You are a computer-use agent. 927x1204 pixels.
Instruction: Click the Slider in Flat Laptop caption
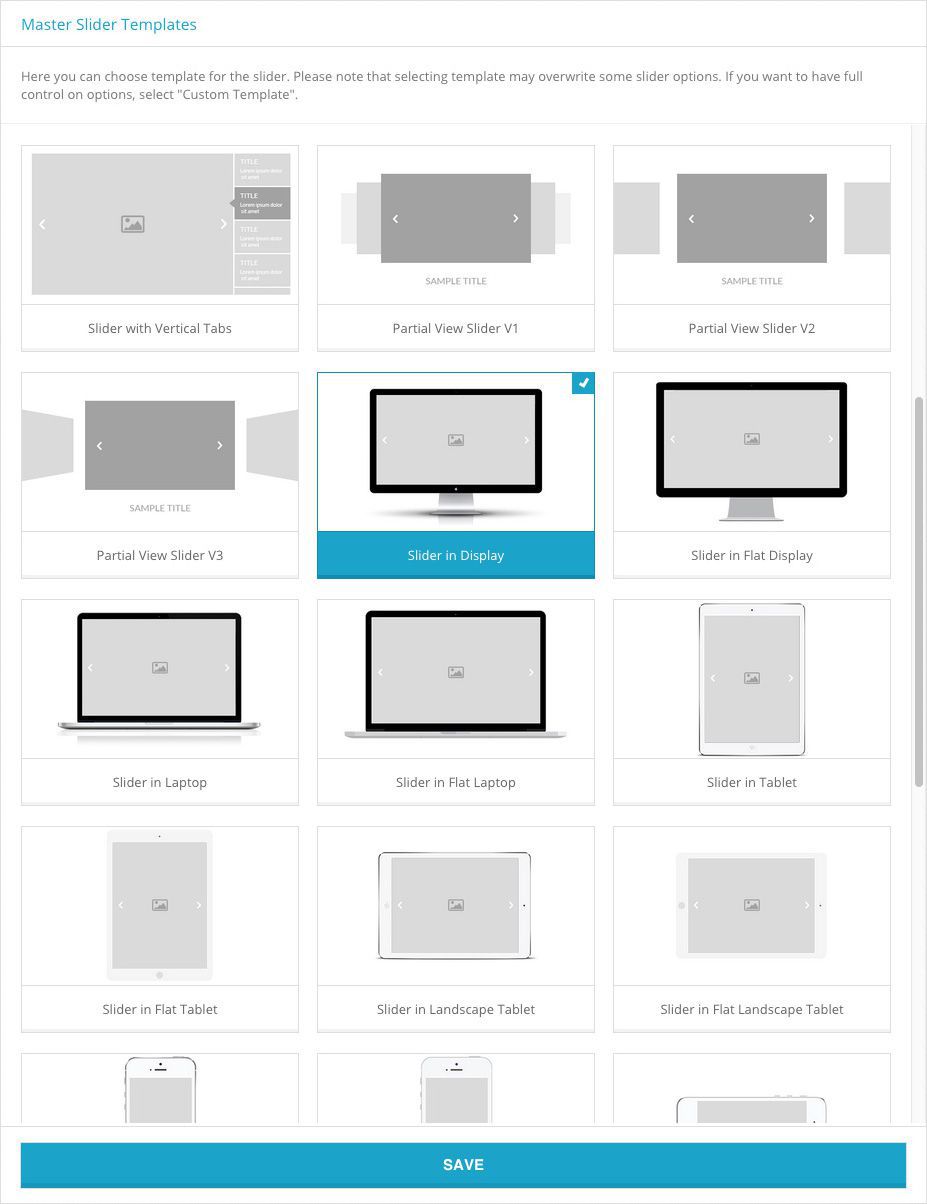pos(455,782)
